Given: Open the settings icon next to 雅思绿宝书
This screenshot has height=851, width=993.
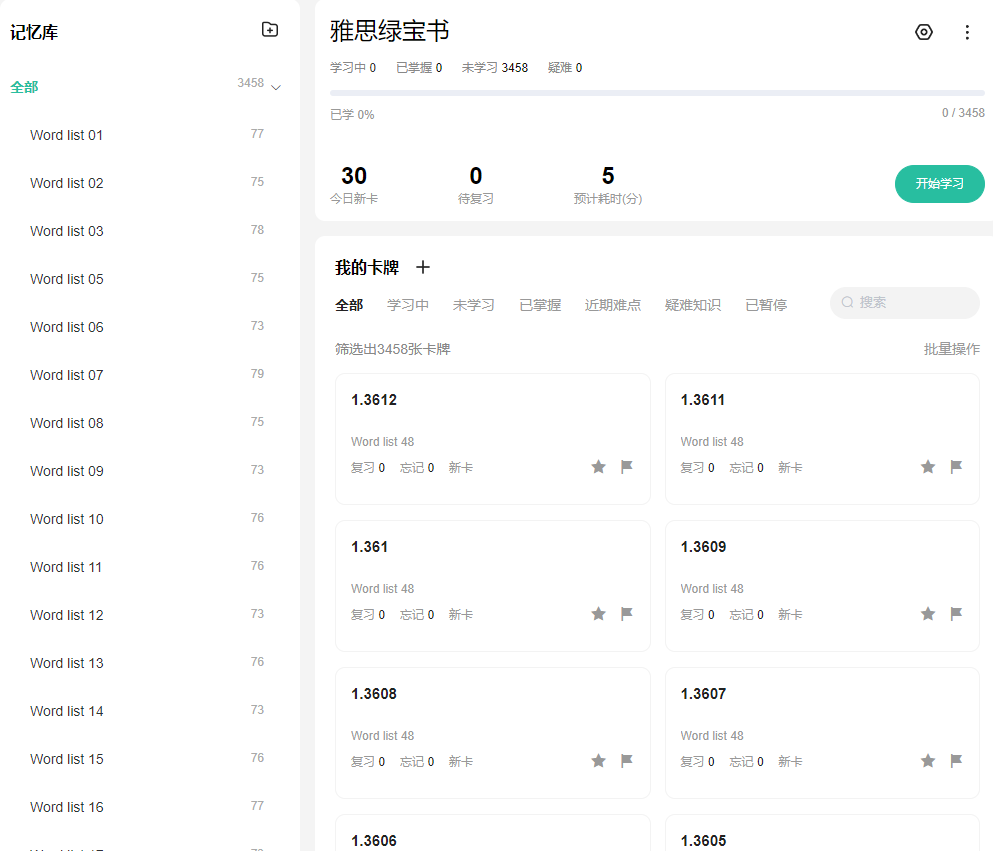Looking at the screenshot, I should 924,32.
